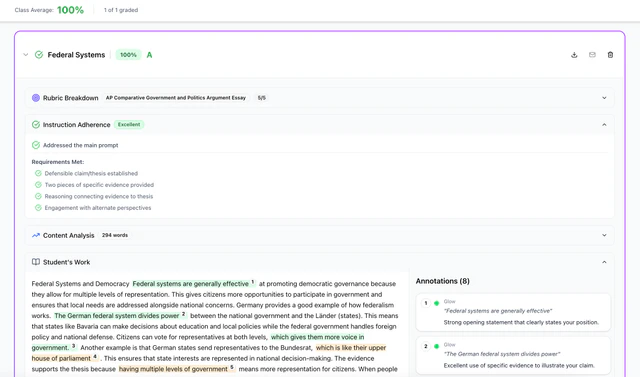Click the green Glow dot on annotation 2

pos(436,346)
